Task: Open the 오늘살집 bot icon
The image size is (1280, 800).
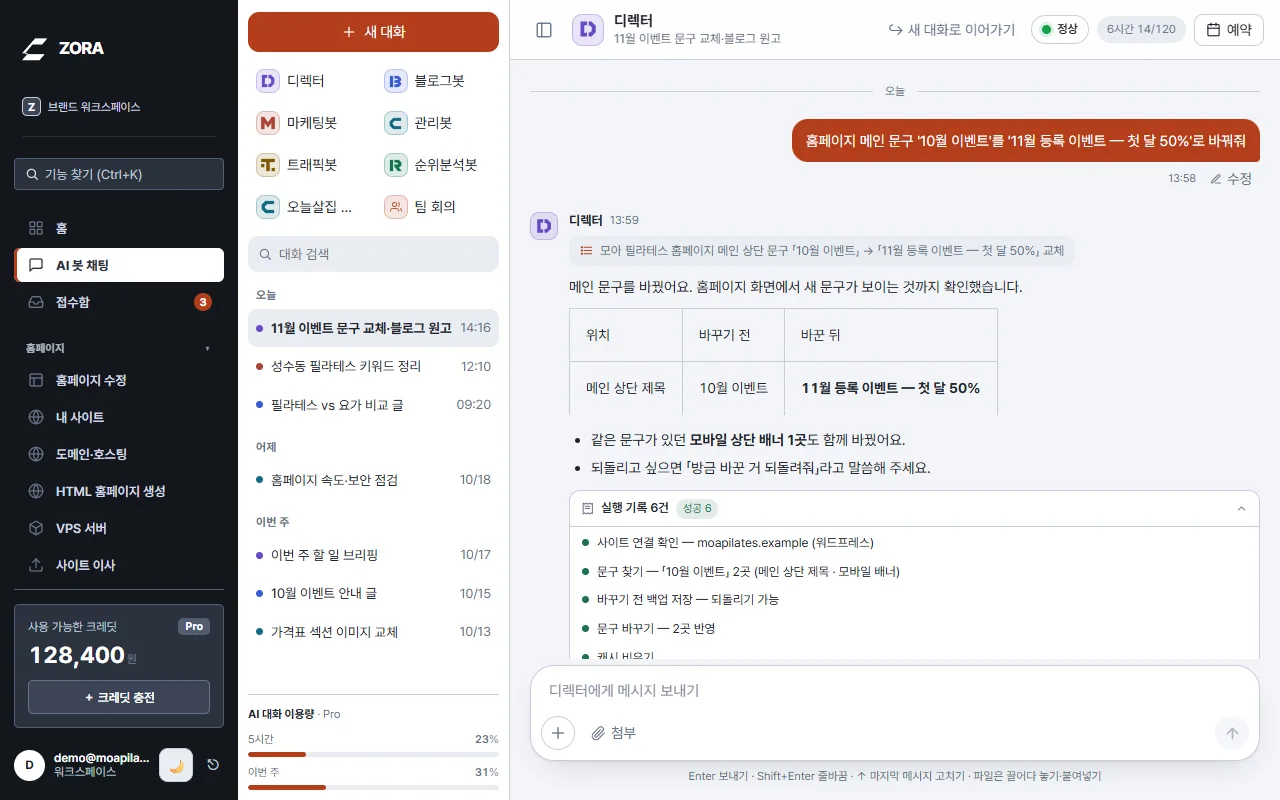Action: [x=268, y=207]
